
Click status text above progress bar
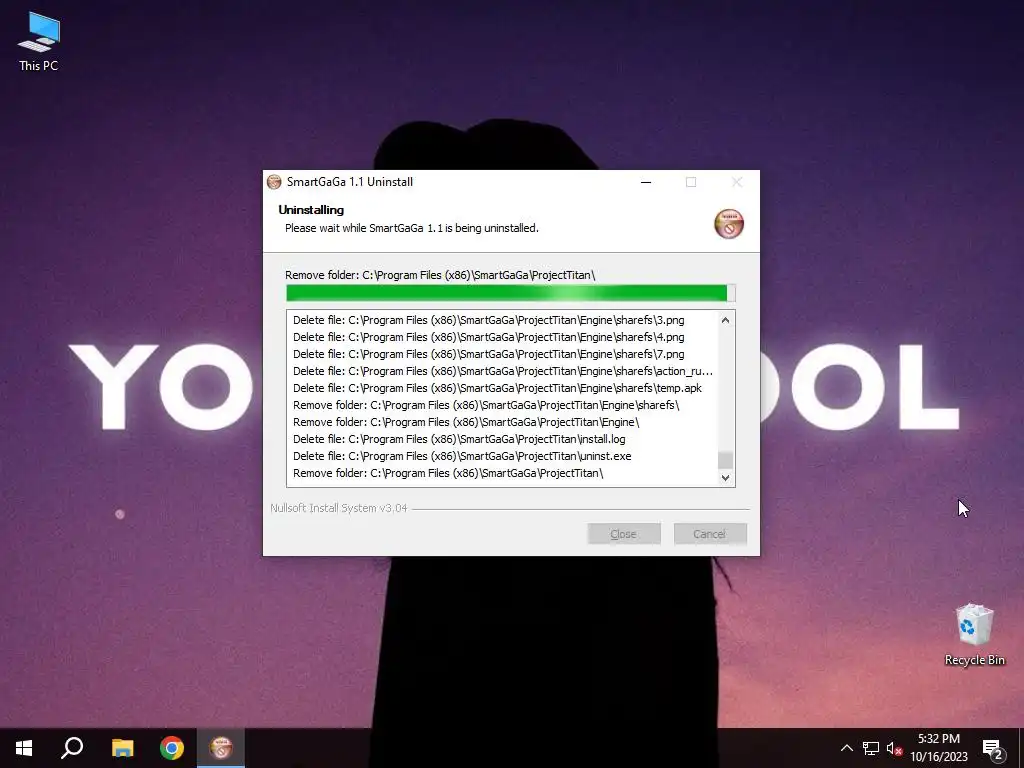pos(440,275)
